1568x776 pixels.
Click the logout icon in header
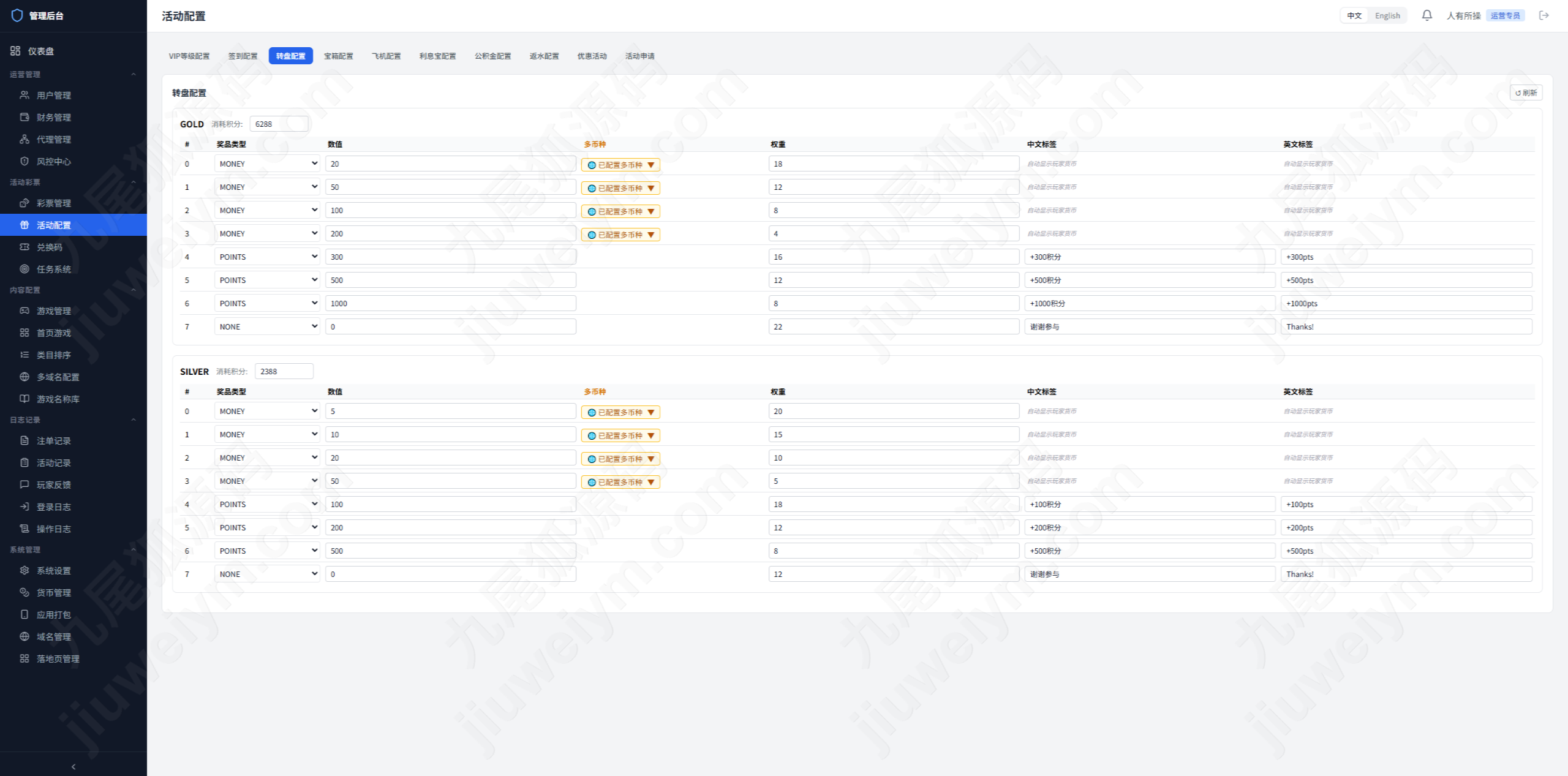tap(1543, 15)
